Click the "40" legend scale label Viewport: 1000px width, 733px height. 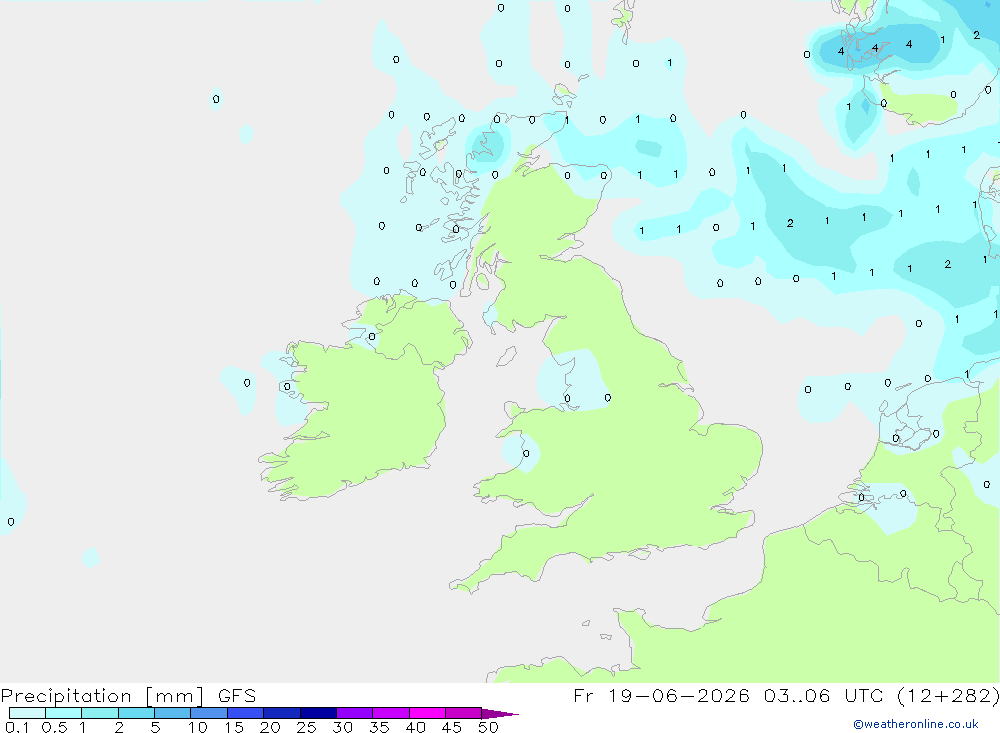tap(415, 727)
